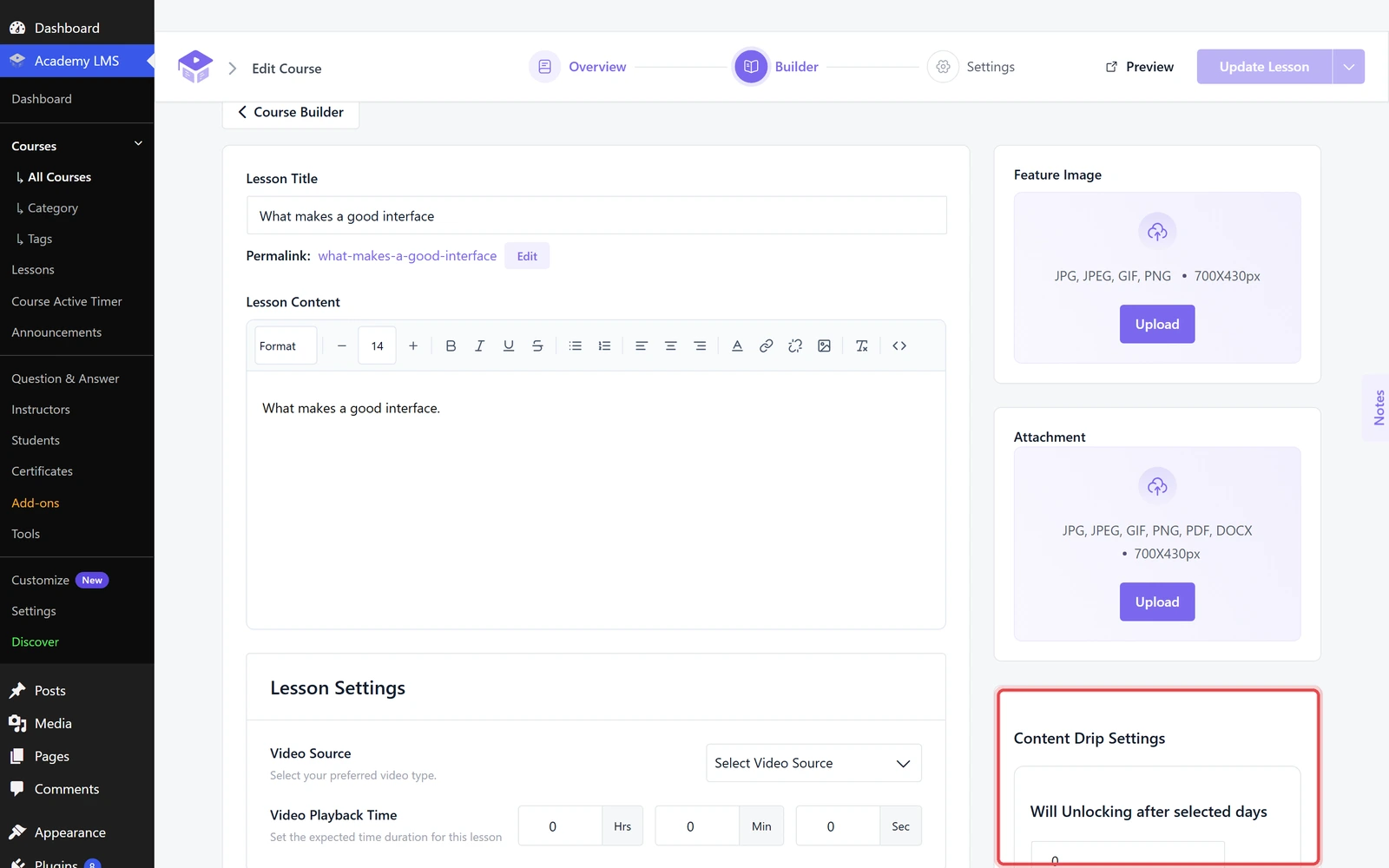Insert a numbered list
The width and height of the screenshot is (1389, 868).
(604, 345)
